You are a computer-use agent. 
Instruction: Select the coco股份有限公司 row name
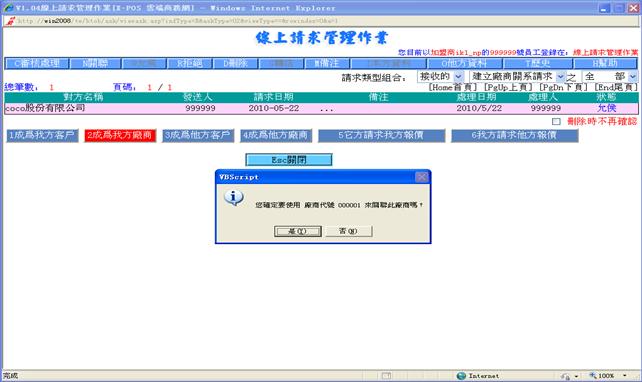click(45, 108)
